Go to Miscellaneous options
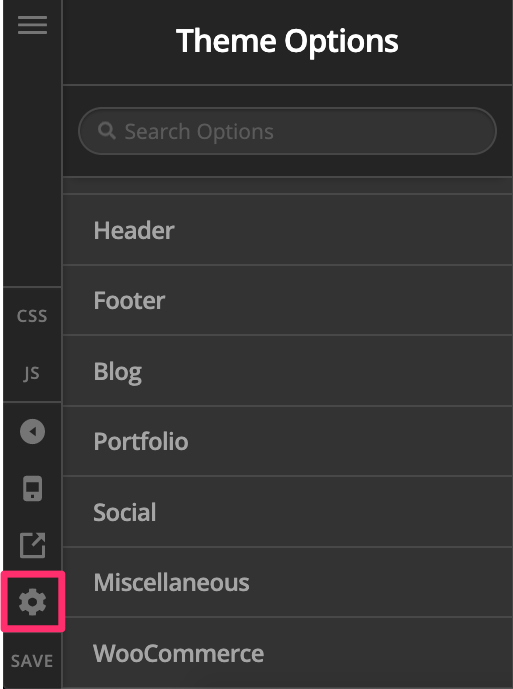 287,582
